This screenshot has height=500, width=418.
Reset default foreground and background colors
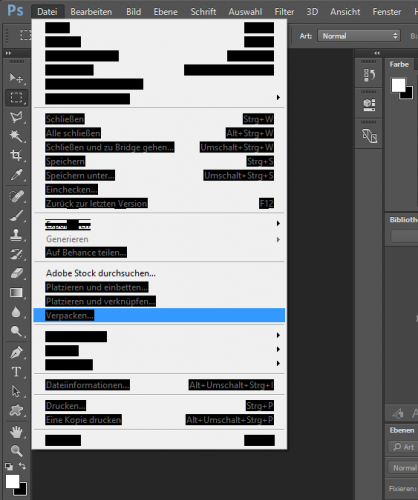9,466
